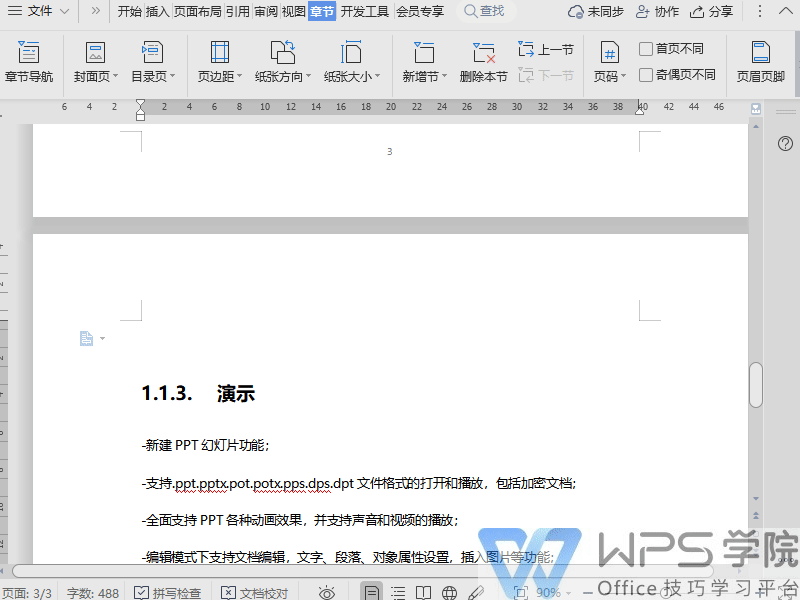Expand the paste options icon dropdown arrow
The image size is (800, 600).
tap(102, 338)
